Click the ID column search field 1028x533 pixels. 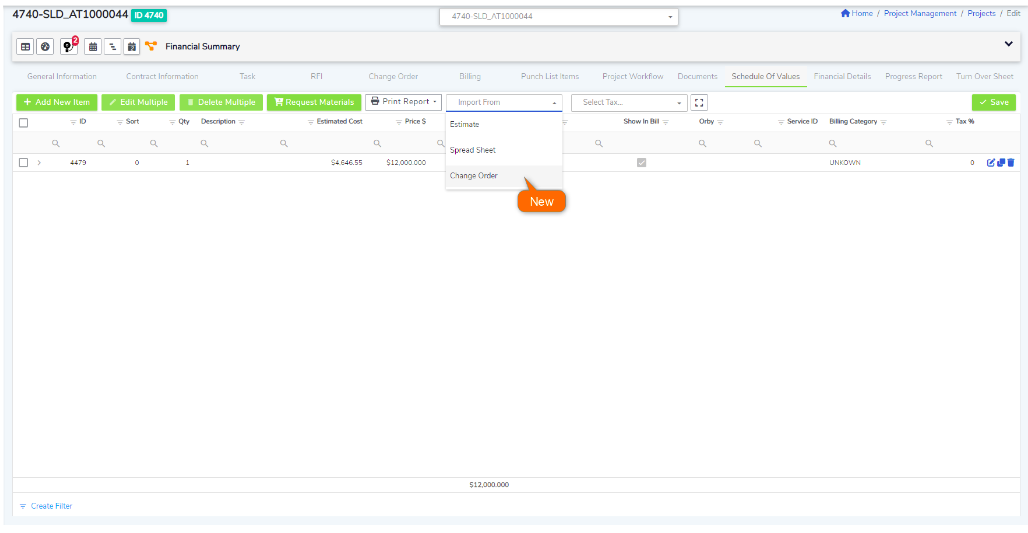click(x=69, y=143)
